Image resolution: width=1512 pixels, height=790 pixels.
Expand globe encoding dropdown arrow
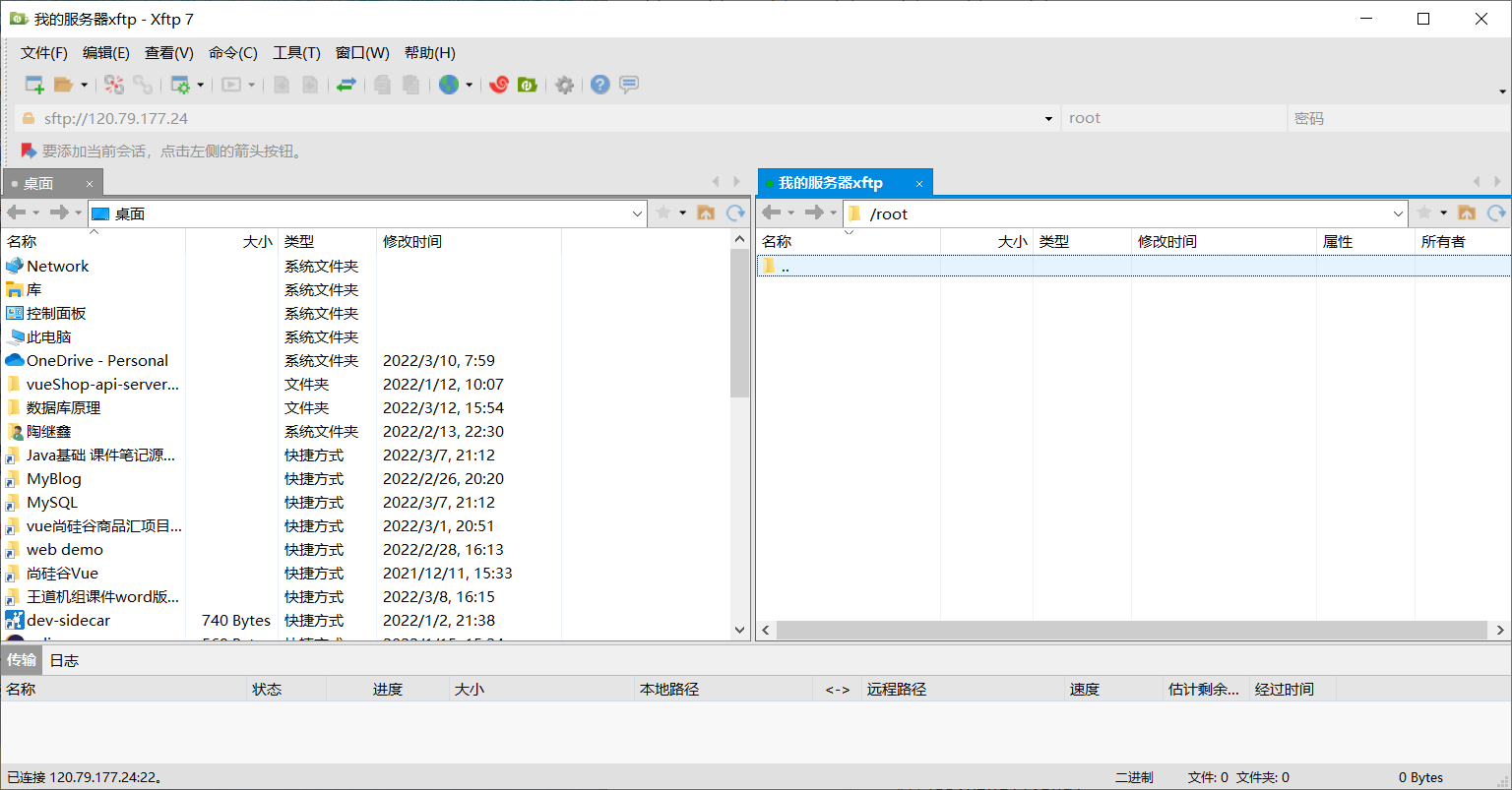[469, 85]
